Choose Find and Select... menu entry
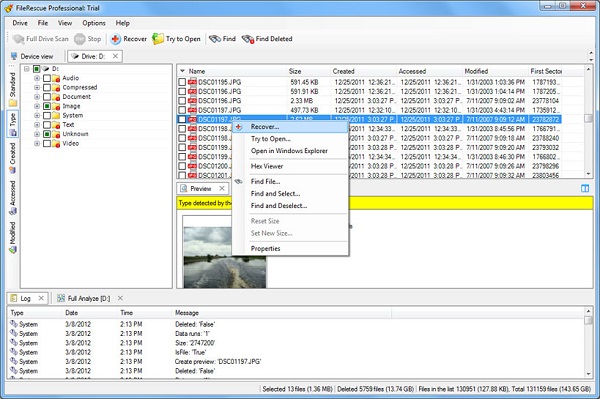 pyautogui.click(x=290, y=194)
